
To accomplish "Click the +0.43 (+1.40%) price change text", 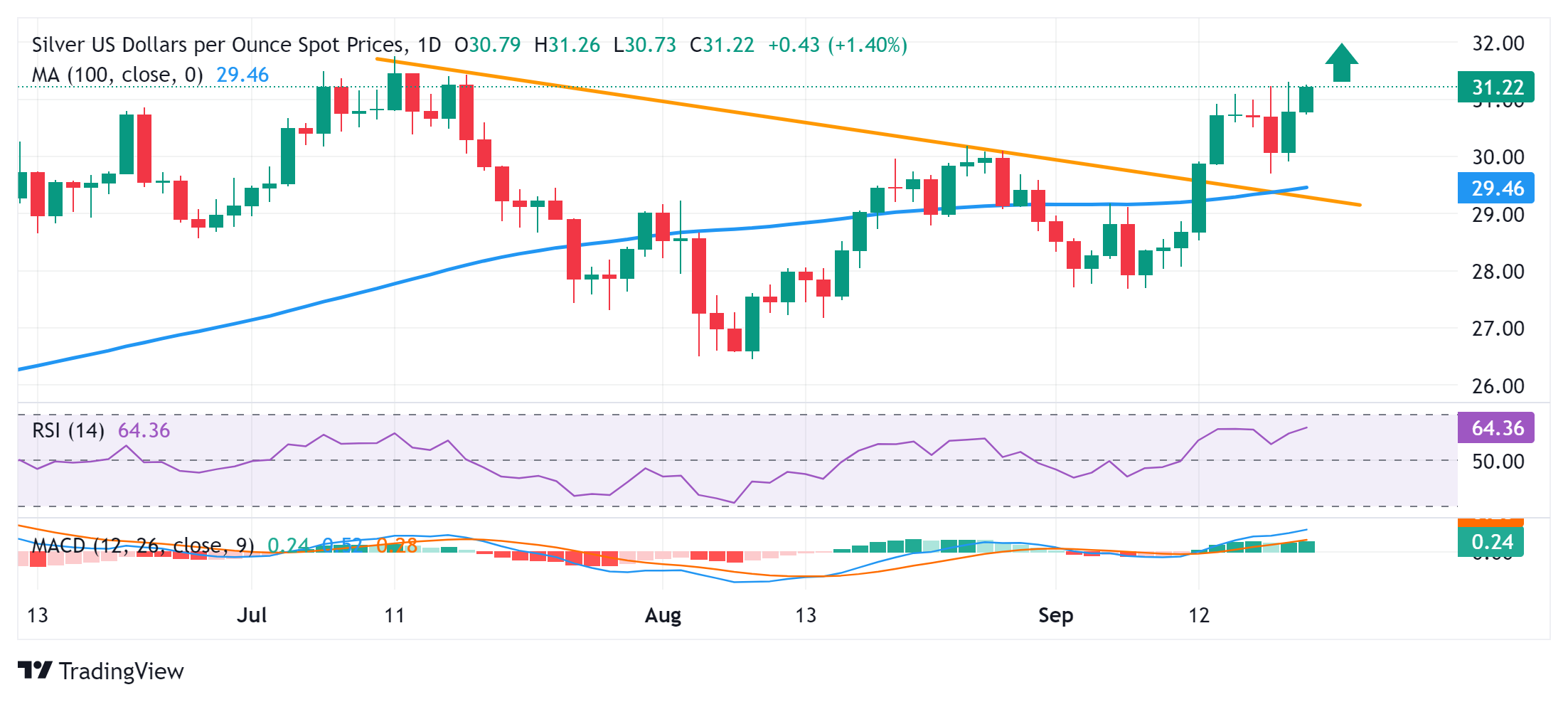I will click(837, 45).
